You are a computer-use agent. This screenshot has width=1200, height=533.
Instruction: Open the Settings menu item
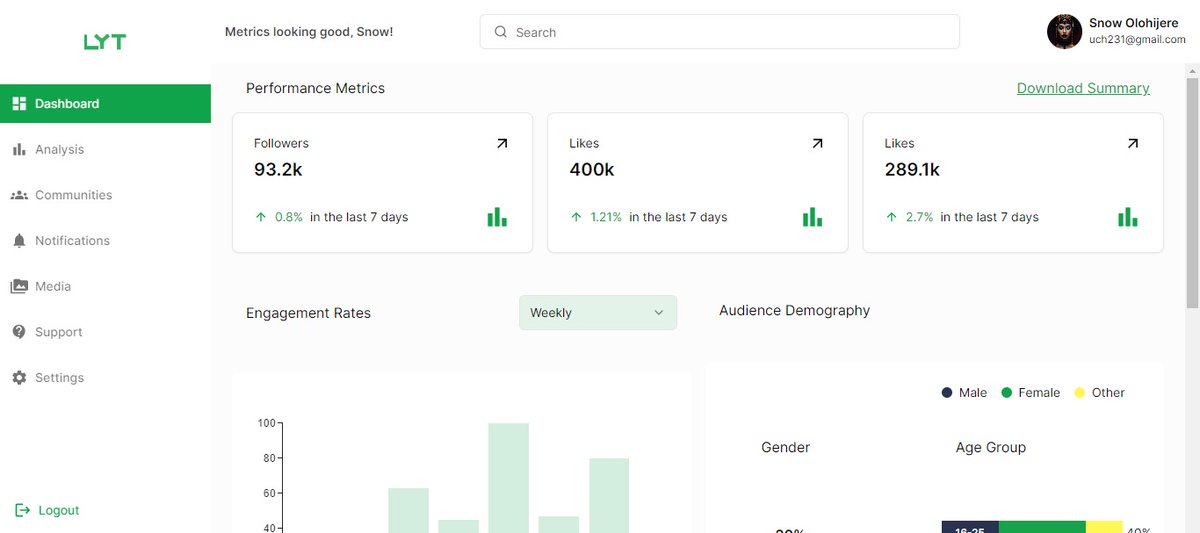[x=105, y=378]
